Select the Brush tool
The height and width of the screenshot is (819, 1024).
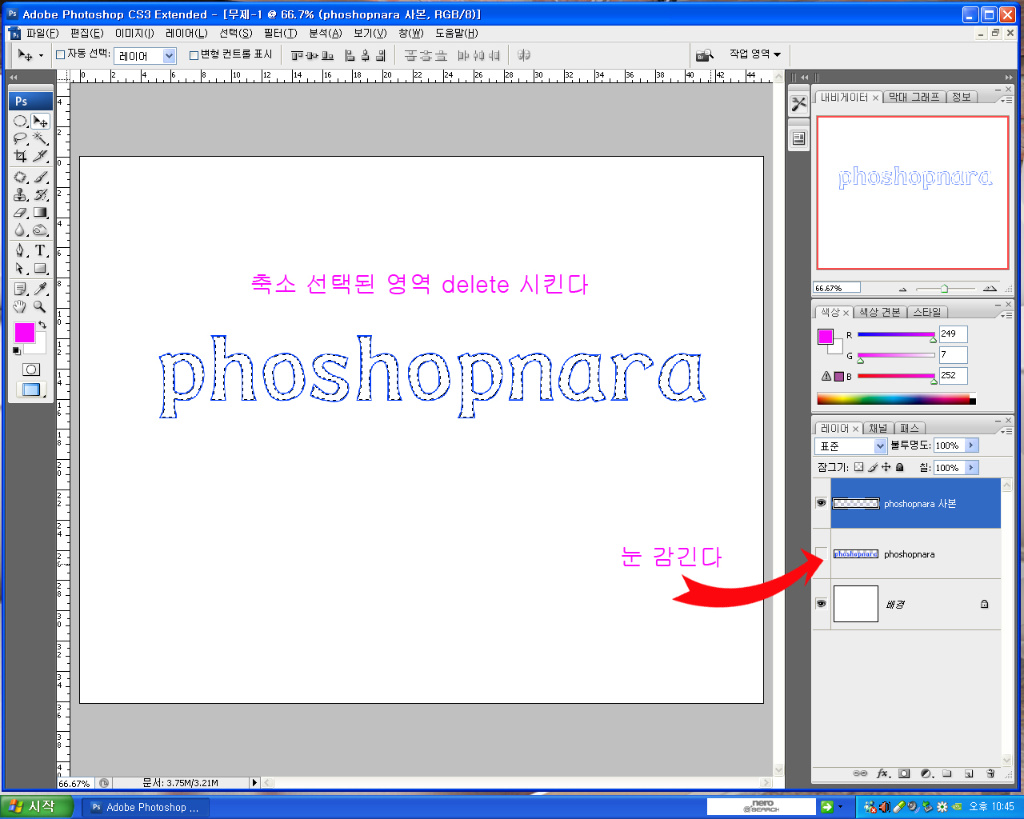click(40, 177)
